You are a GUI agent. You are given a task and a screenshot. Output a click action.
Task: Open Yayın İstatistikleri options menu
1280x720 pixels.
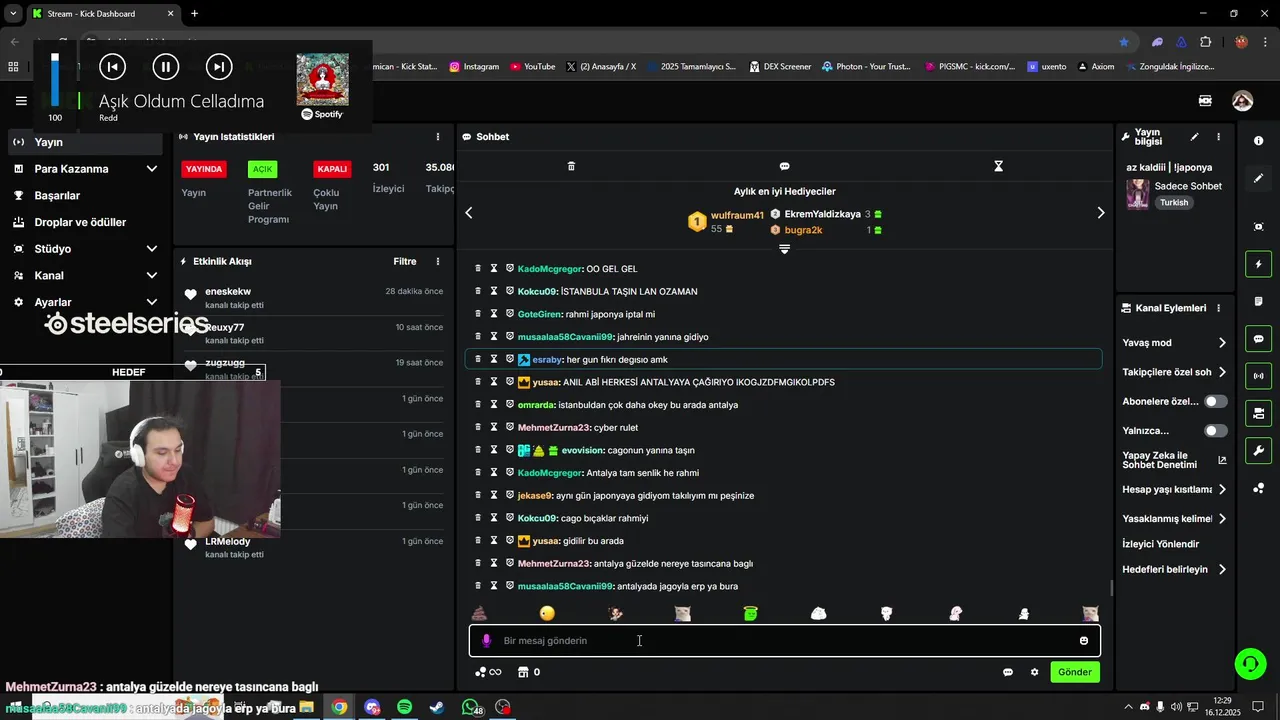437,137
